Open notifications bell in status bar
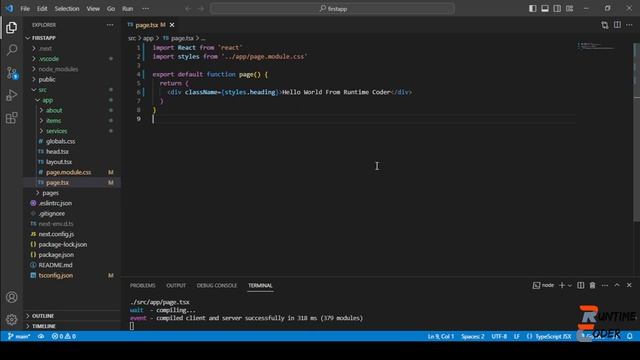The width and height of the screenshot is (640, 360). 630,336
